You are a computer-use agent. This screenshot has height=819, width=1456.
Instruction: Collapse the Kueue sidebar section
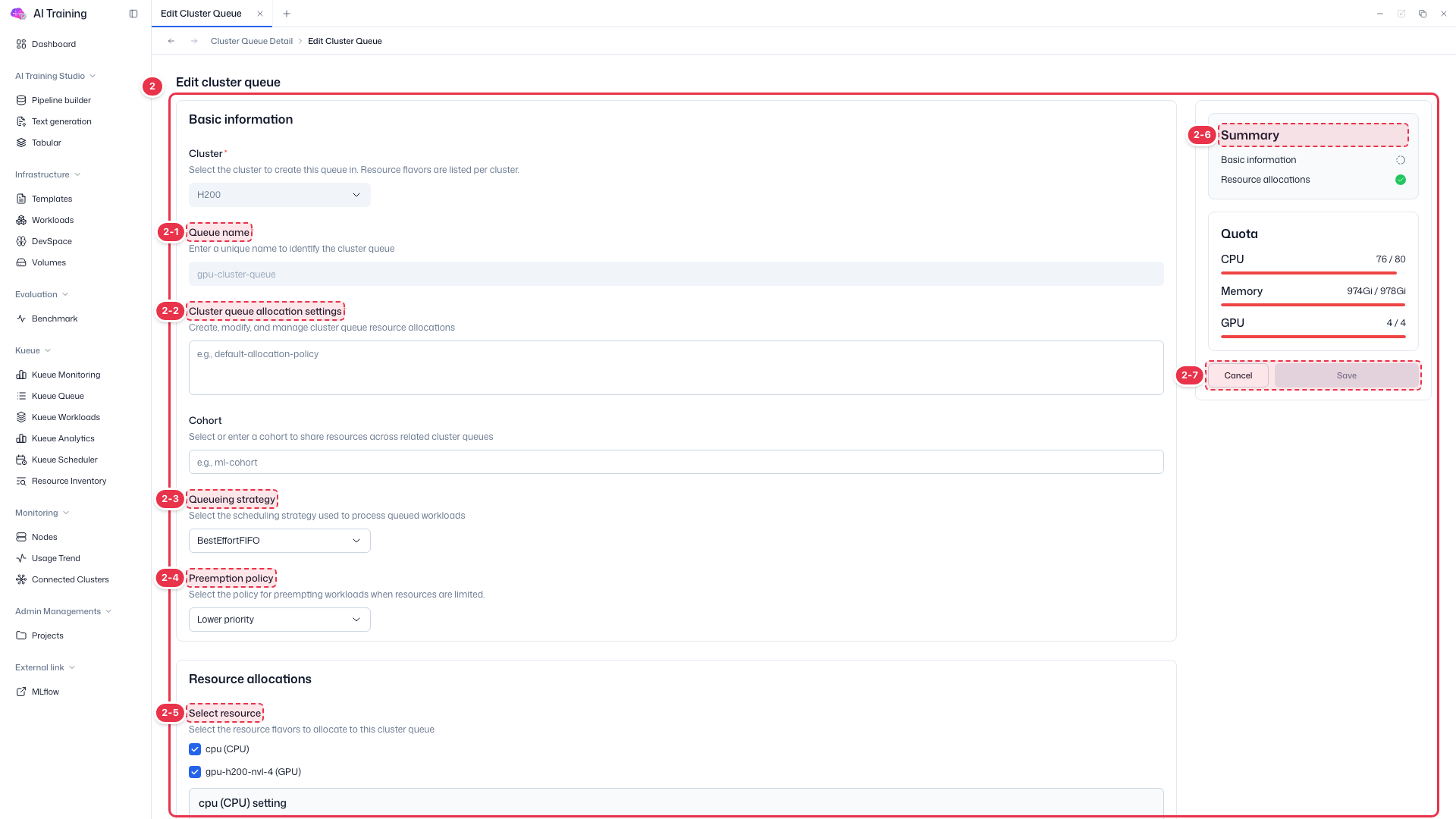[x=33, y=350]
